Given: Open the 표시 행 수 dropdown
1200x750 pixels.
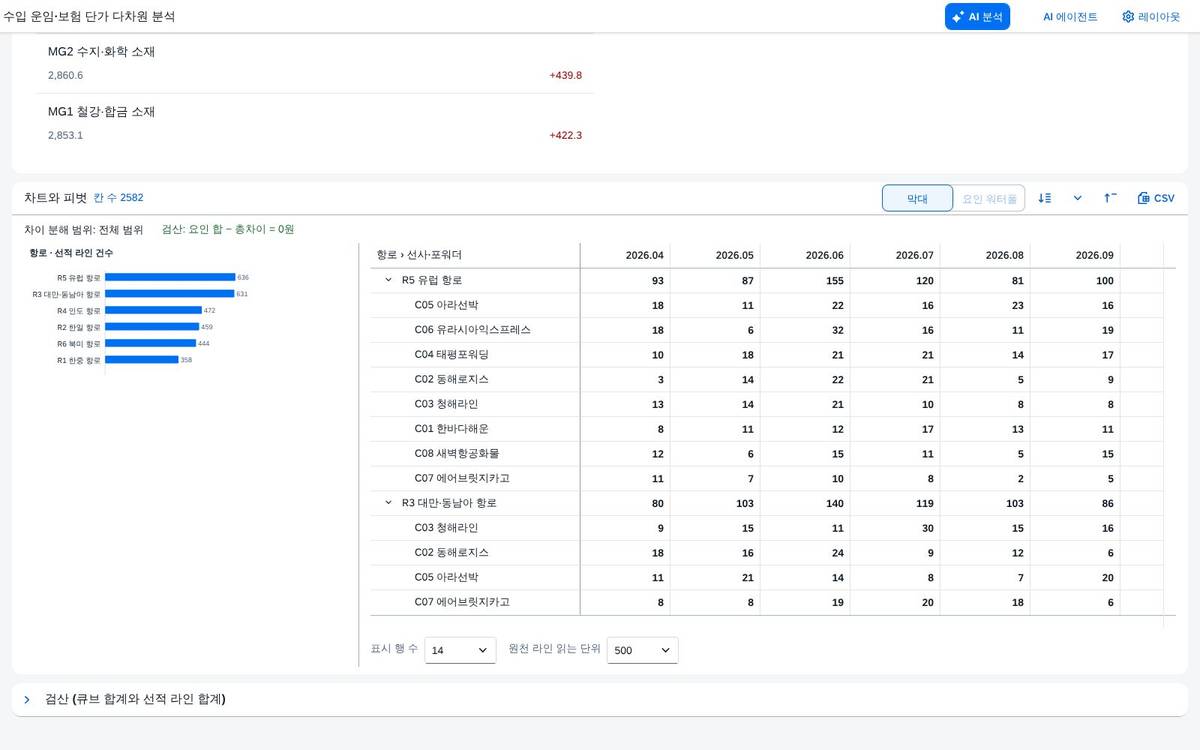Looking at the screenshot, I should click(x=460, y=650).
